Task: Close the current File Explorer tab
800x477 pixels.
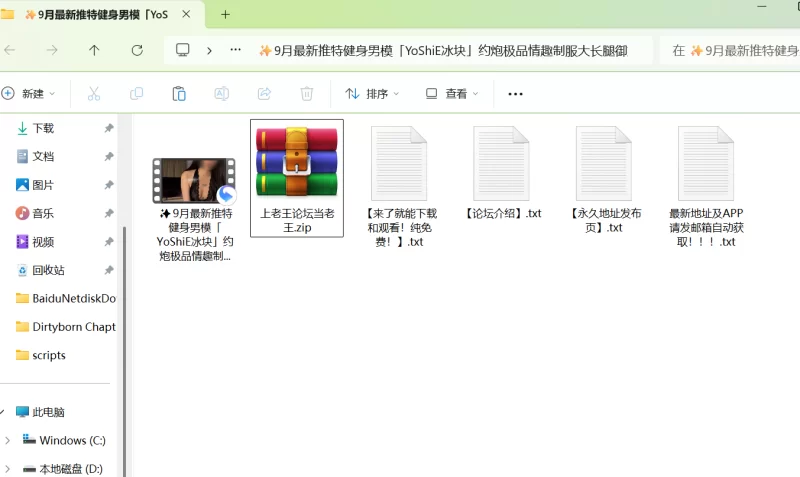Action: click(x=186, y=14)
